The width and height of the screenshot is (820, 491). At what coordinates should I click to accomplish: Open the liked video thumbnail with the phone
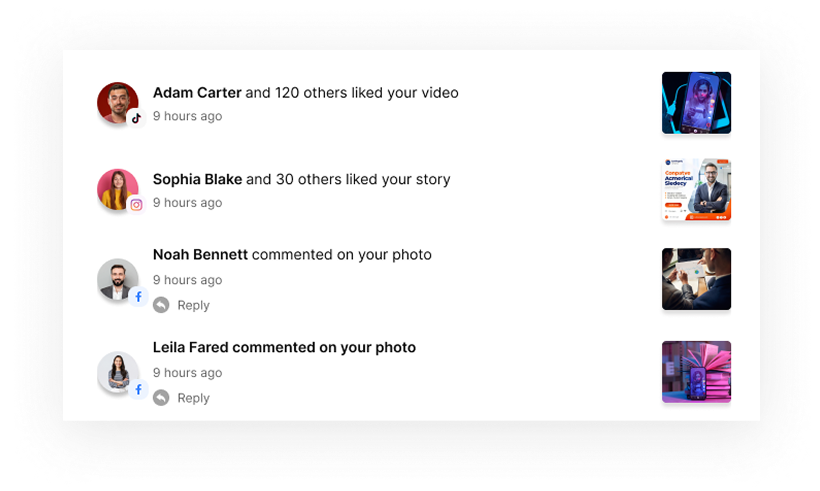click(x=696, y=103)
